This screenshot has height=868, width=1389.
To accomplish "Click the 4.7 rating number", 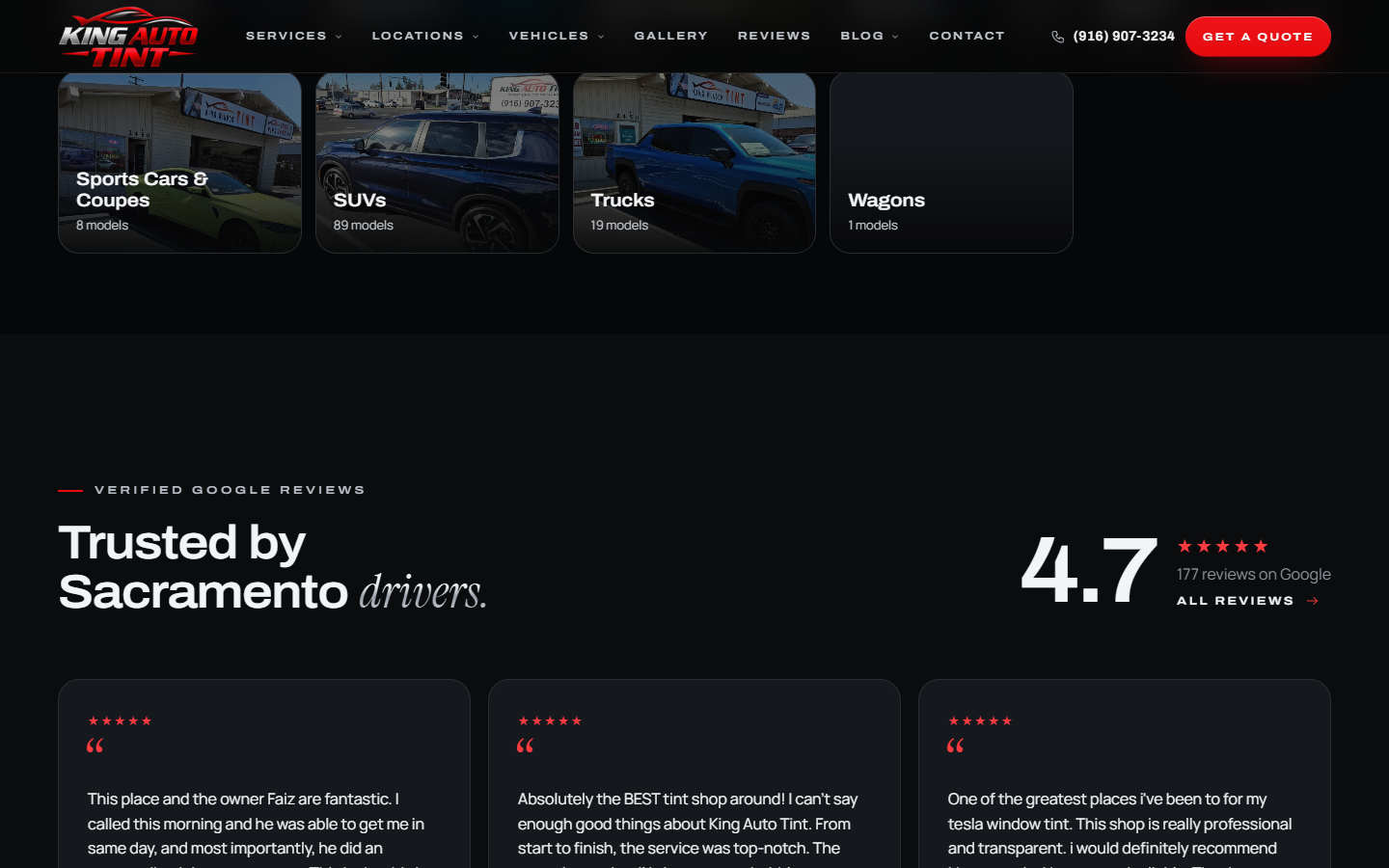I will coord(1090,571).
